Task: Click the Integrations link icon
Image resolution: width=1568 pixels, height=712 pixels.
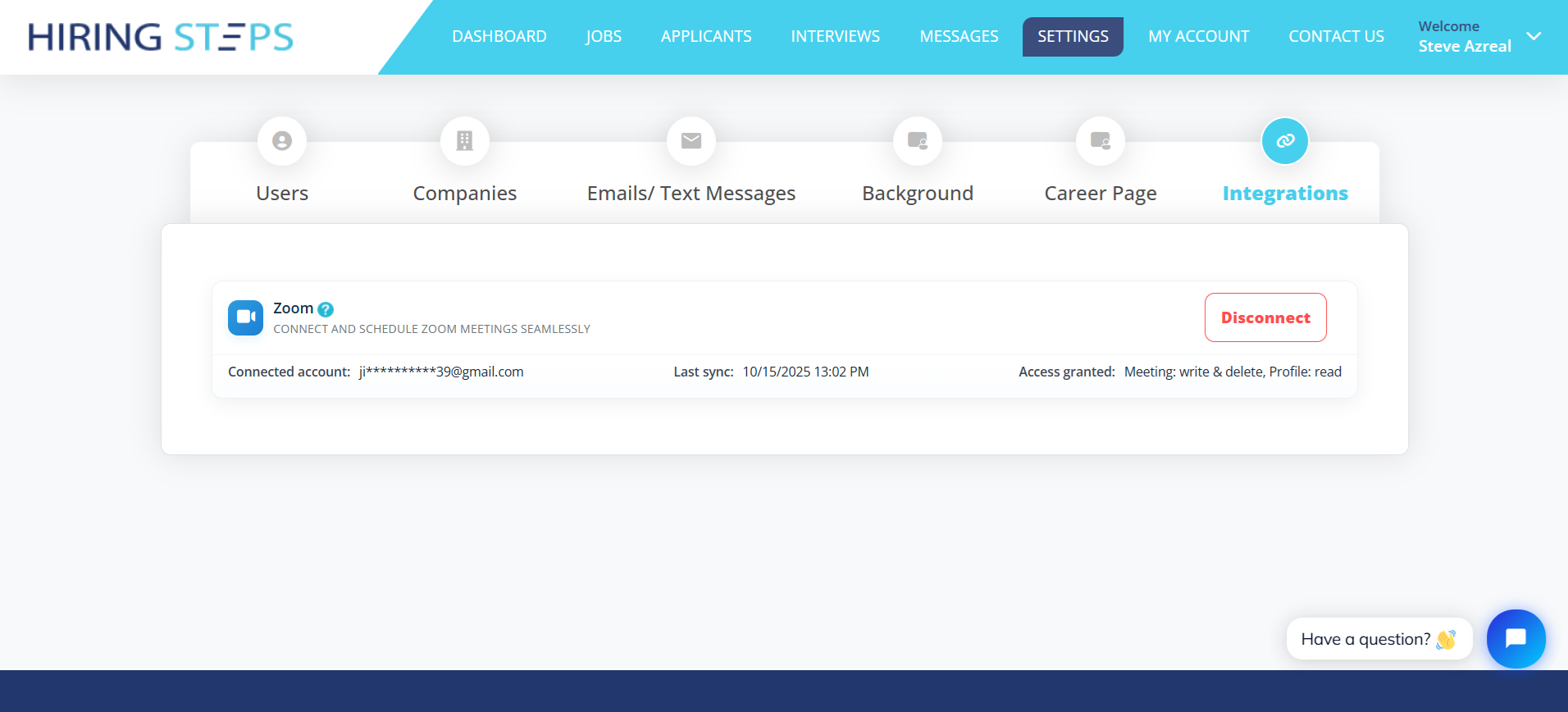Action: 1285,141
